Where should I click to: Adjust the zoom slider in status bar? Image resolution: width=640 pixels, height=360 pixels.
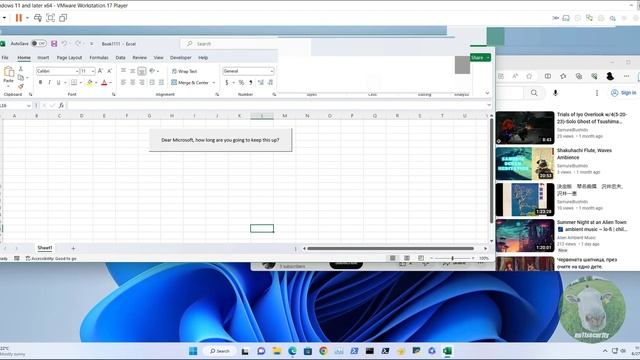coord(452,258)
